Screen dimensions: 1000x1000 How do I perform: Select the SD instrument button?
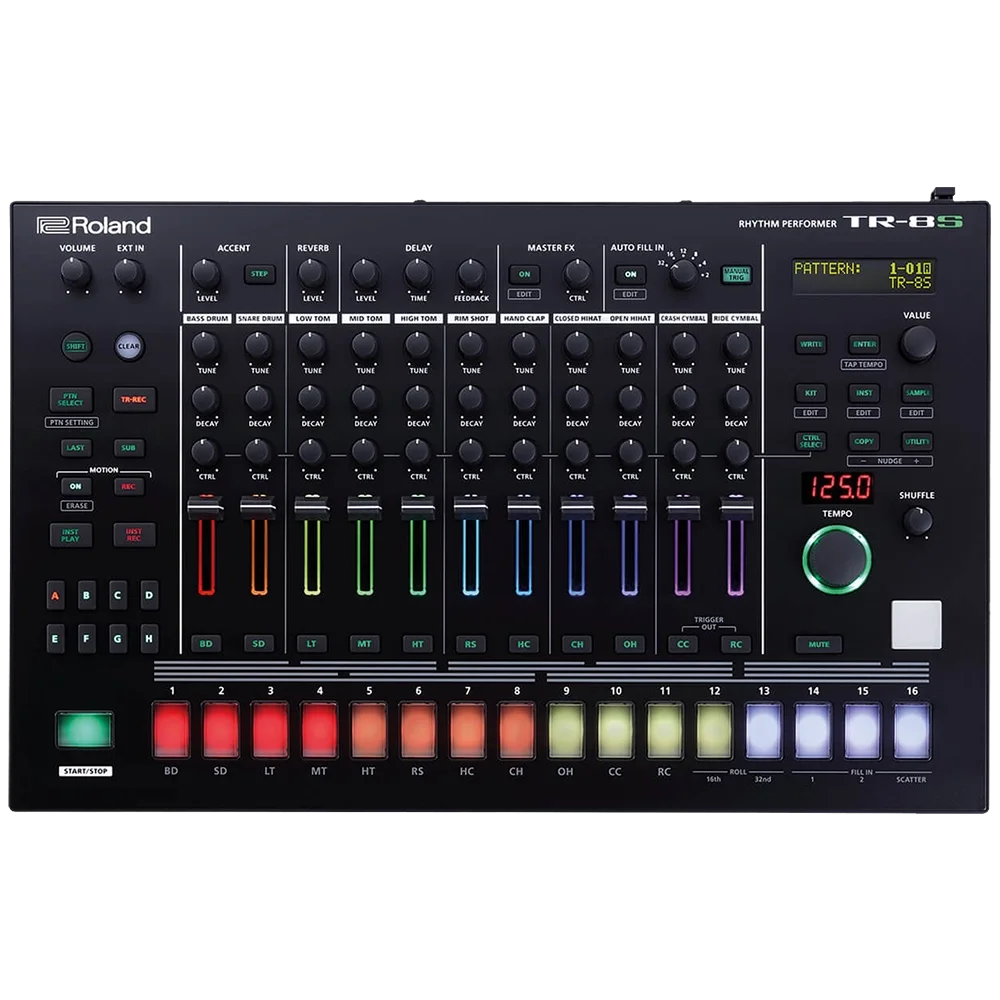click(259, 644)
